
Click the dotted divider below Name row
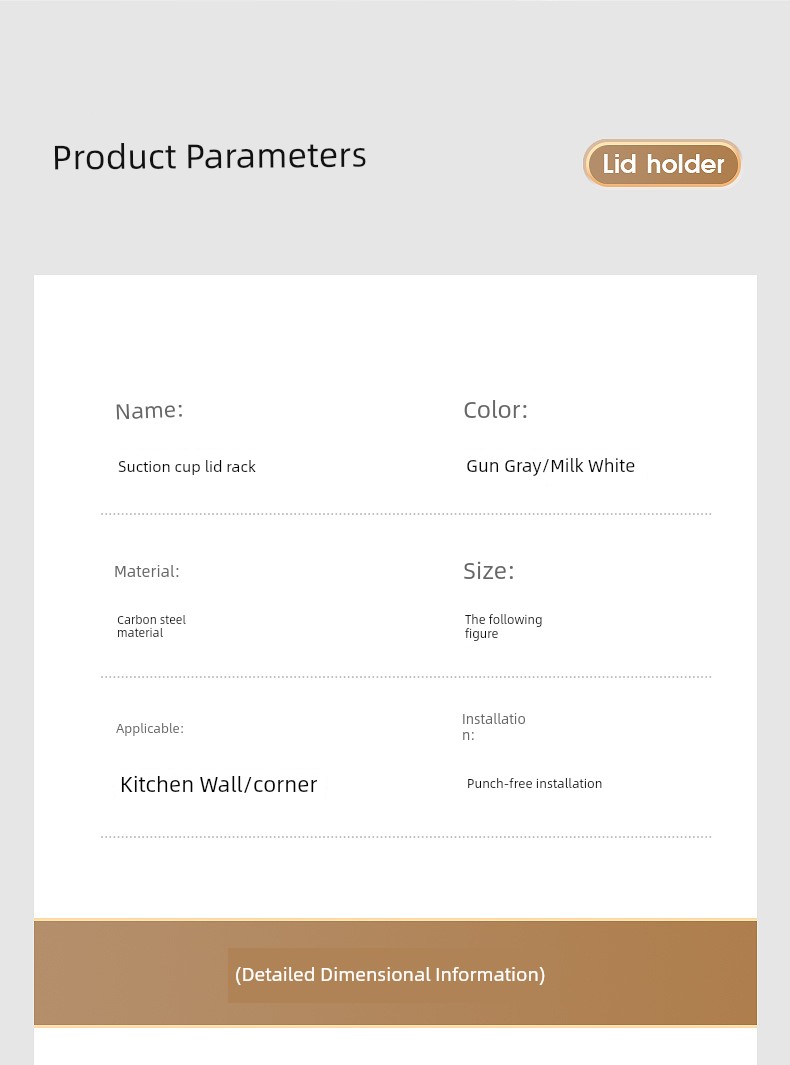[406, 514]
